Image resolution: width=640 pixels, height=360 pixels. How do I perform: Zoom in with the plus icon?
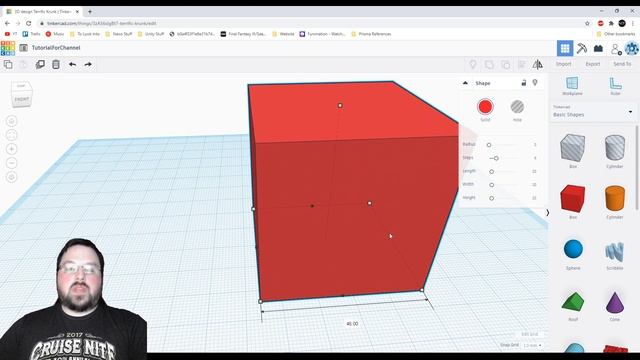pyautogui.click(x=12, y=149)
